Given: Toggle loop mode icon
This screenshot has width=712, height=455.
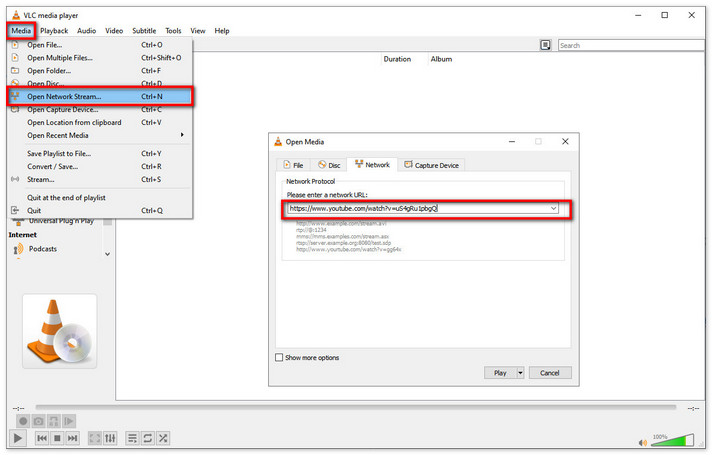Looking at the screenshot, I should 148,438.
